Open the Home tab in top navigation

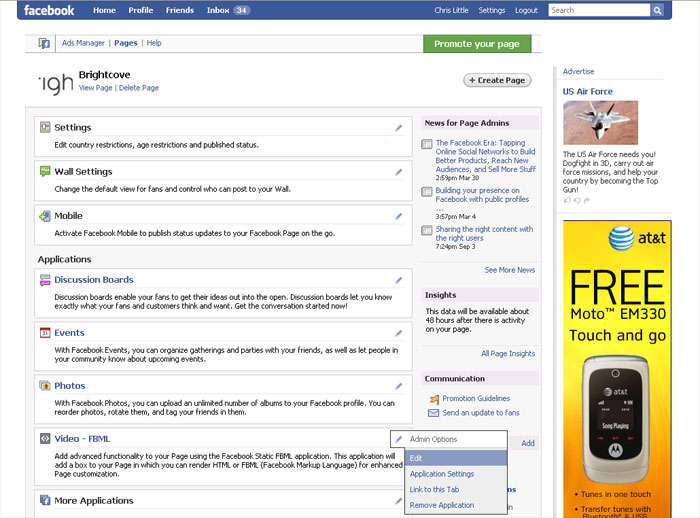[x=104, y=10]
